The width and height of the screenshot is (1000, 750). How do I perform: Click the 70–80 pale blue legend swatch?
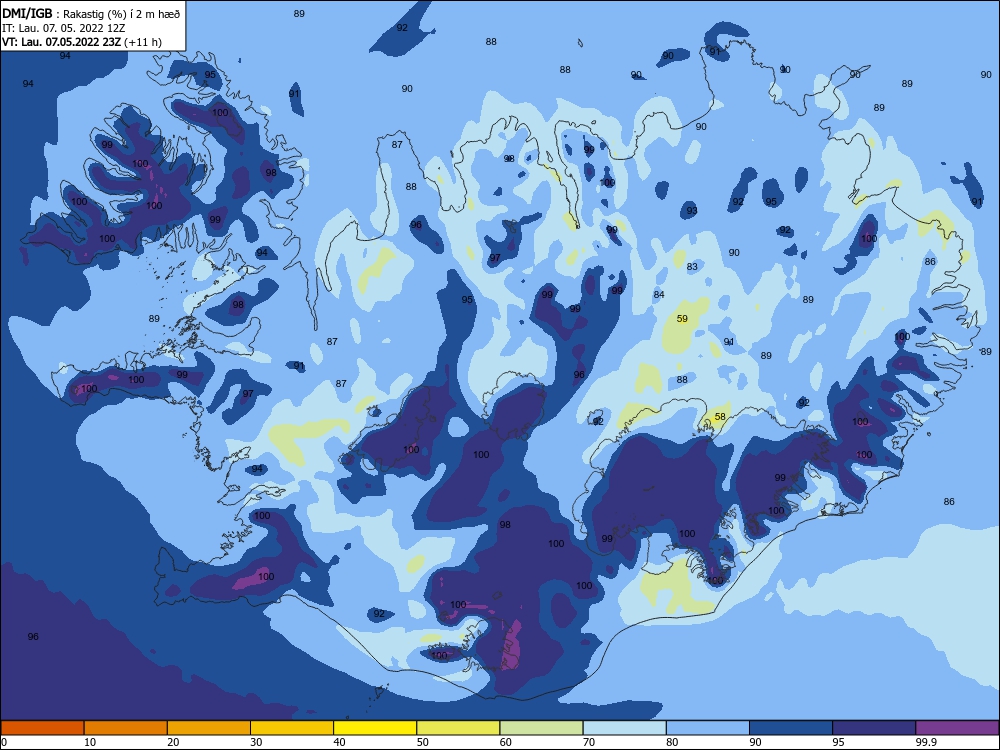(x=624, y=728)
